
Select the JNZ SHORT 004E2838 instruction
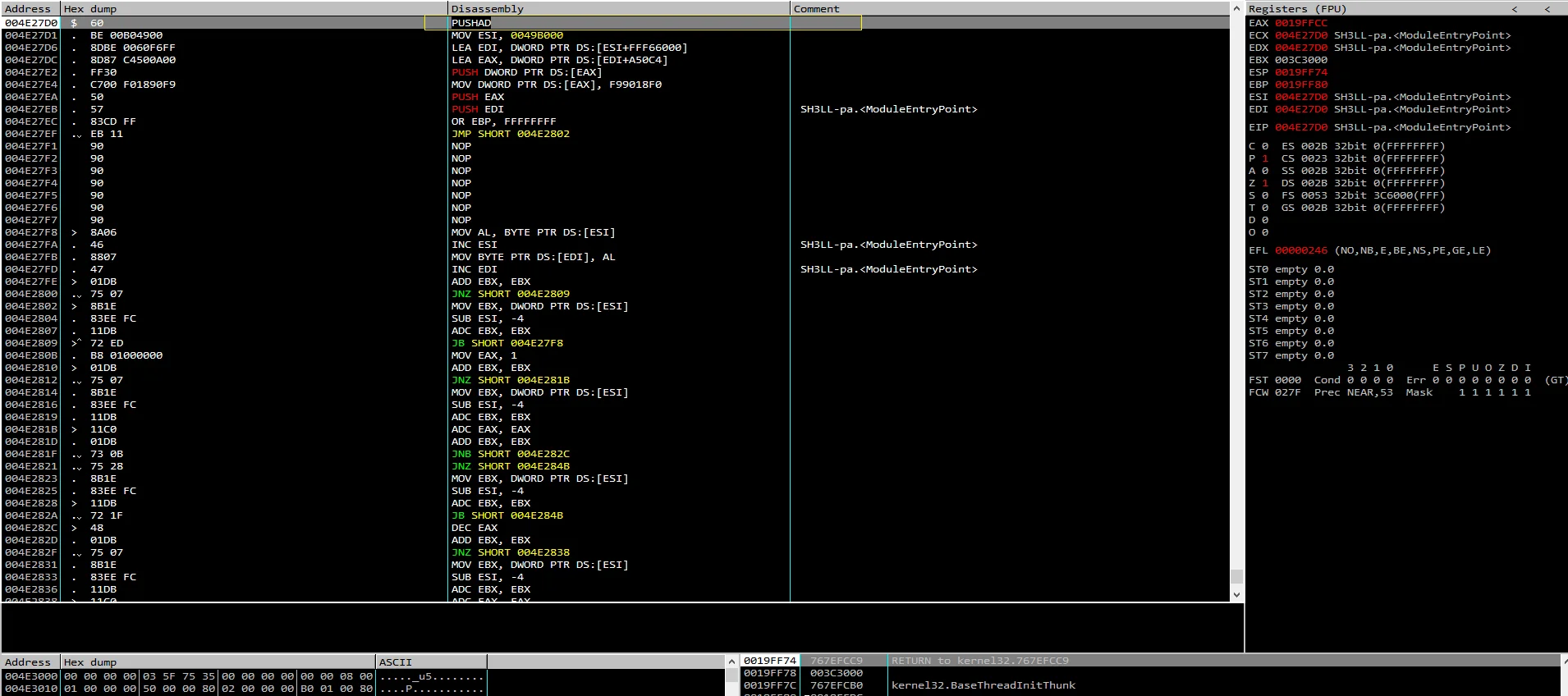[511, 552]
